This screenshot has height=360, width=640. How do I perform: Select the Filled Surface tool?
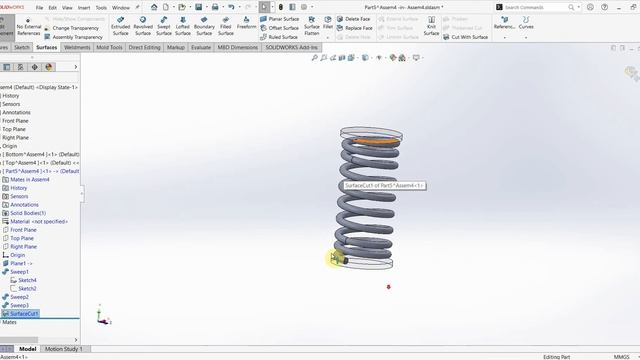coord(226,26)
